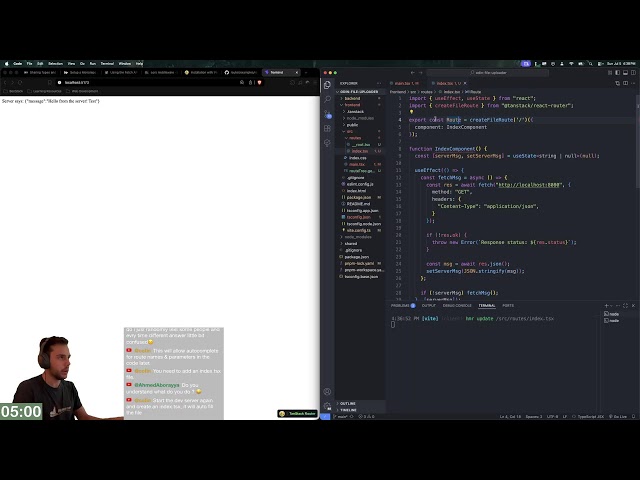Click the Apple menu icon
640x480 pixels.
pyautogui.click(x=7, y=64)
